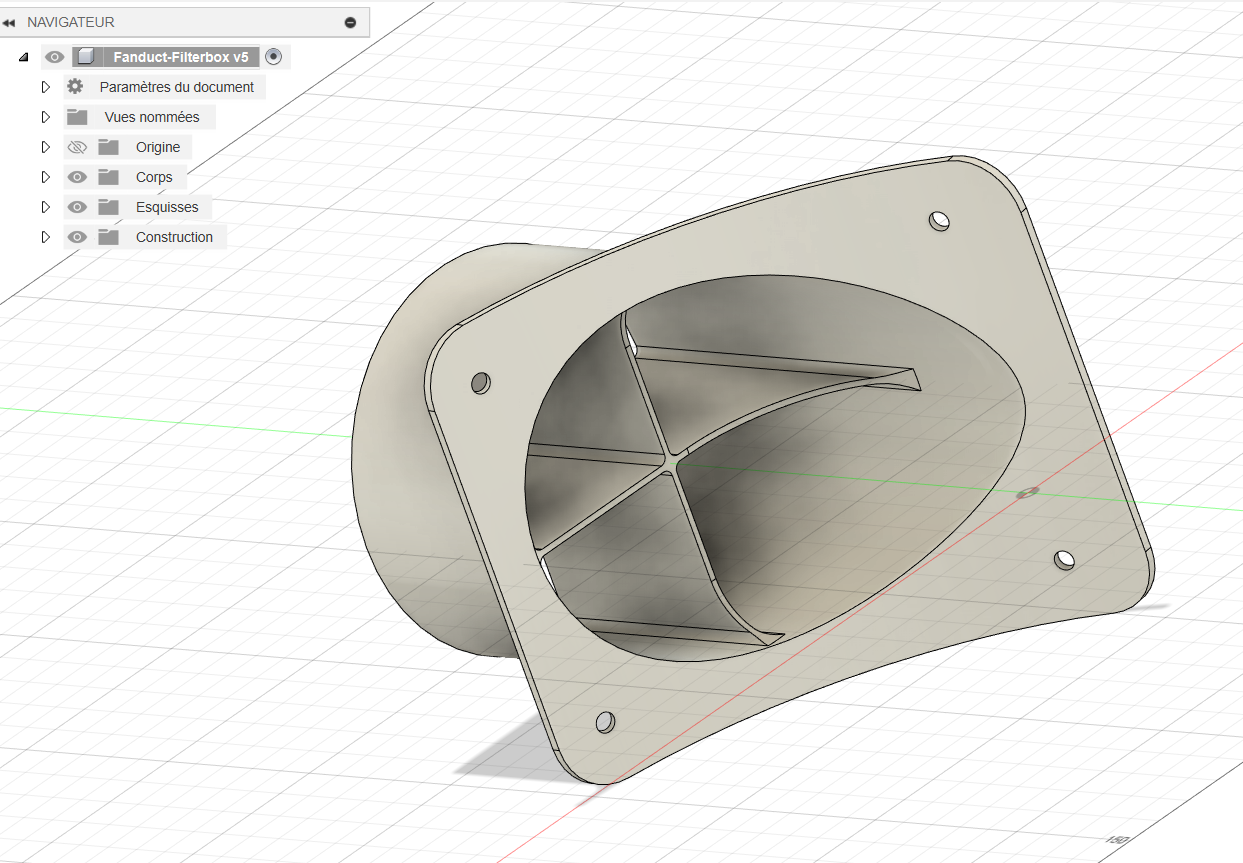The image size is (1243, 863).
Task: Click the folder icon next to Corps
Action: (108, 177)
